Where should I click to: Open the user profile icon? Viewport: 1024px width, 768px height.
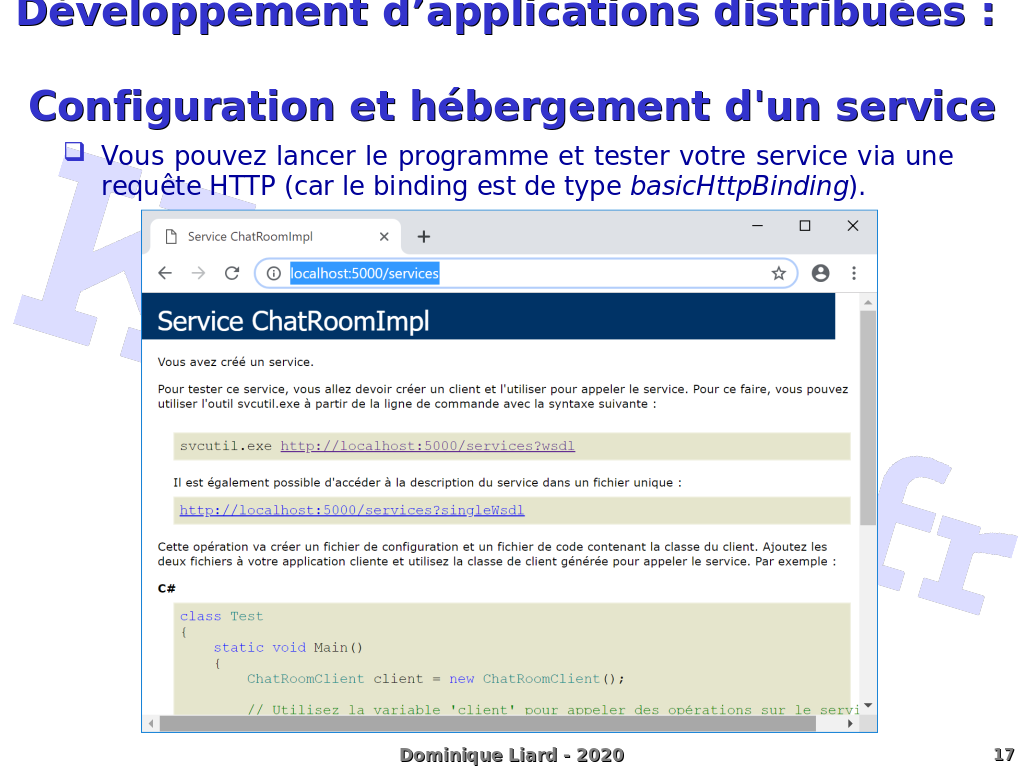[x=820, y=273]
